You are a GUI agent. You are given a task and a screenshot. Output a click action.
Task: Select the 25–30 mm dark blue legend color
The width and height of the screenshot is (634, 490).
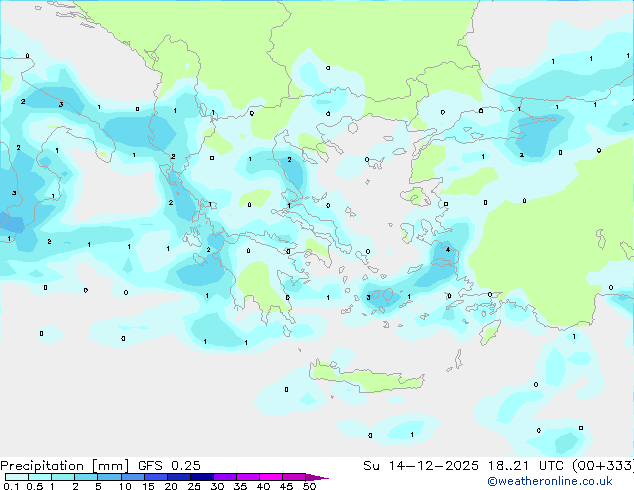(x=201, y=477)
